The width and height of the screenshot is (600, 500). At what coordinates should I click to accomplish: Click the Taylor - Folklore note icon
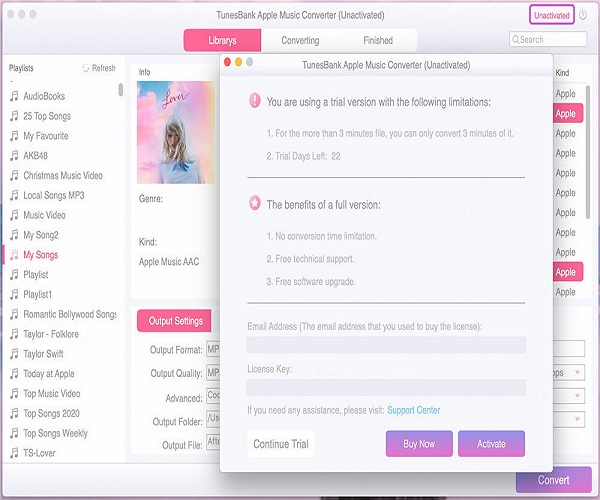click(x=14, y=334)
